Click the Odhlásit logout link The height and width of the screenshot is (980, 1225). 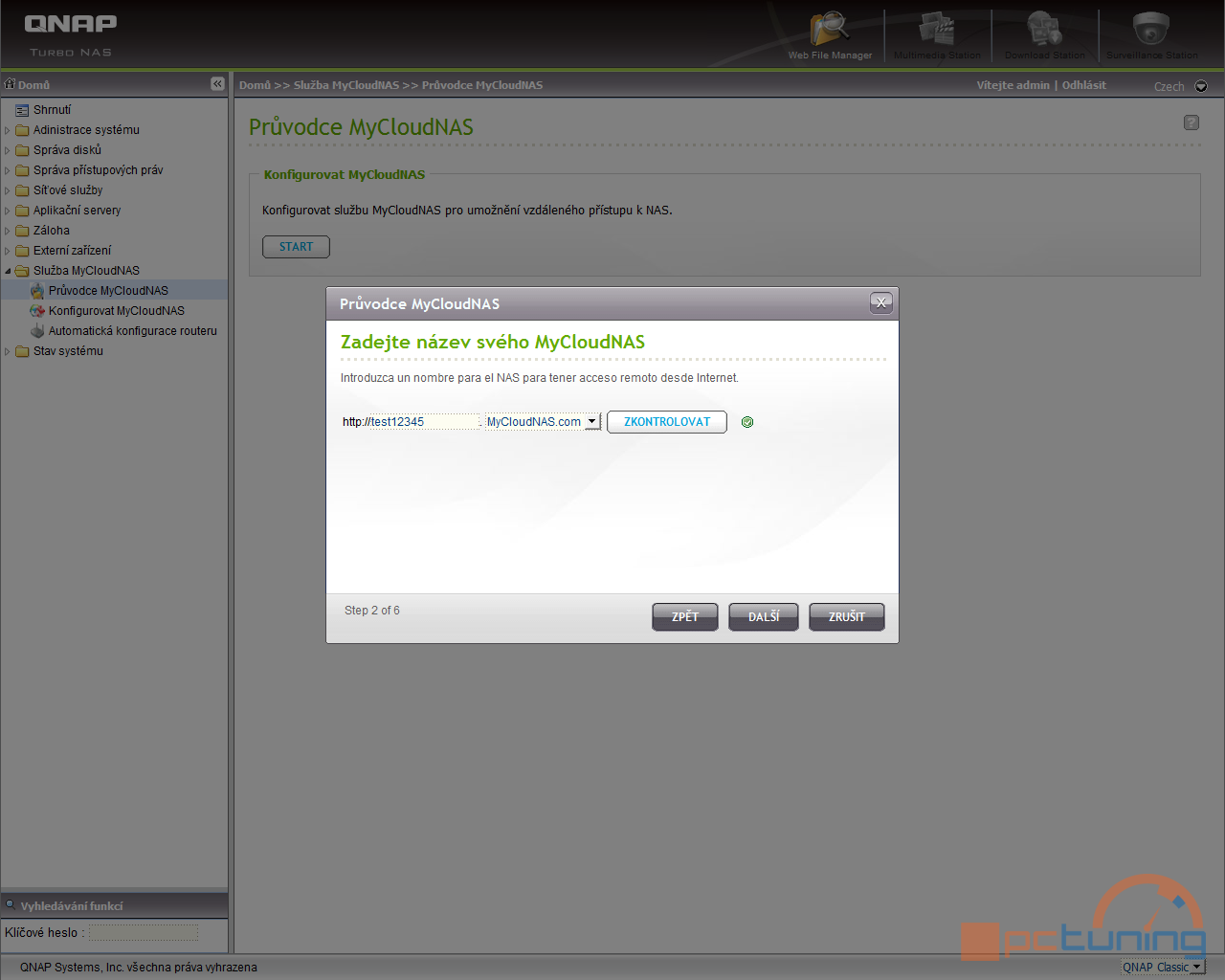[1083, 85]
